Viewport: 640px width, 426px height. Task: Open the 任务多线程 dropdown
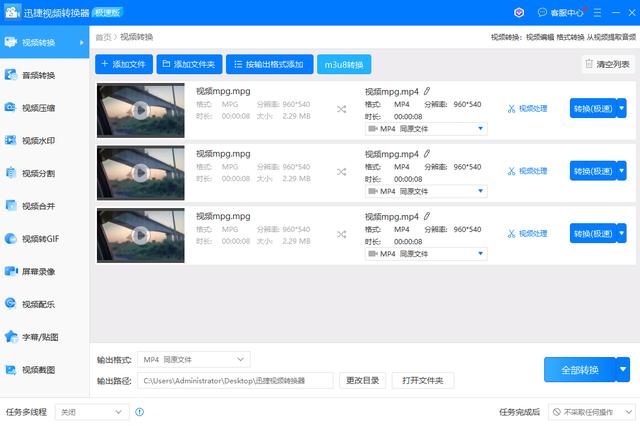pyautogui.click(x=92, y=412)
